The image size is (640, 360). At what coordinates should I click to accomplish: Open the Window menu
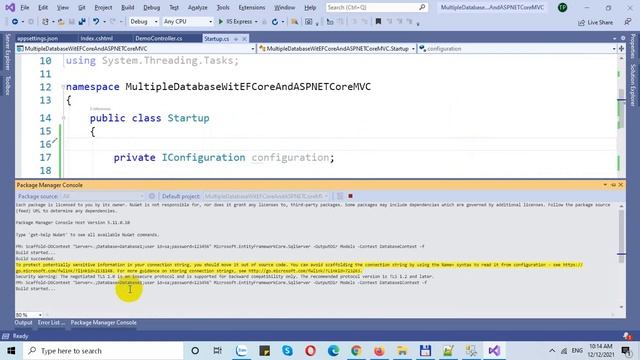pos(284,7)
